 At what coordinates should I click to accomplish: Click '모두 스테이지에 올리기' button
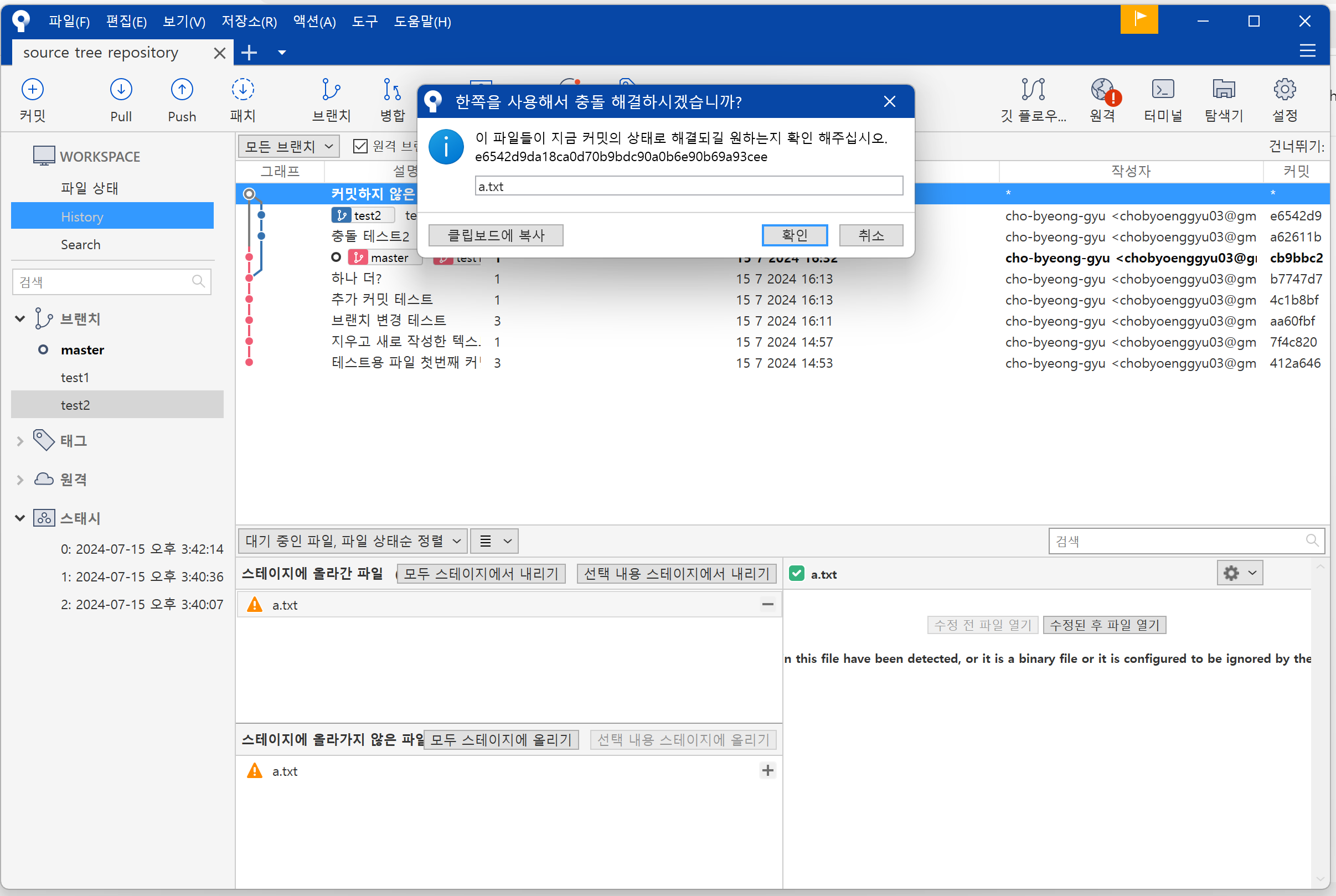tap(501, 739)
